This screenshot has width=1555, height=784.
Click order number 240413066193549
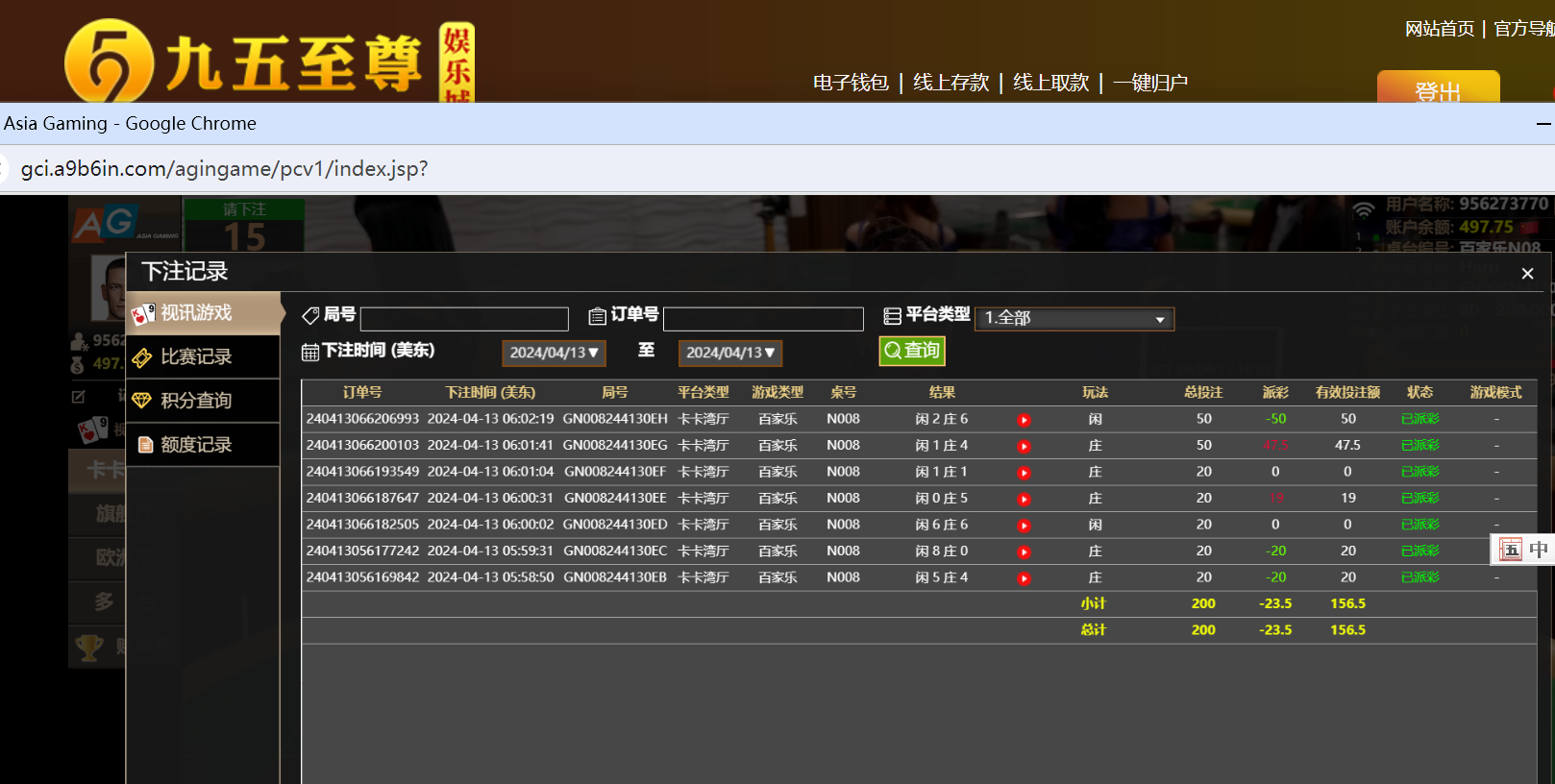point(363,472)
